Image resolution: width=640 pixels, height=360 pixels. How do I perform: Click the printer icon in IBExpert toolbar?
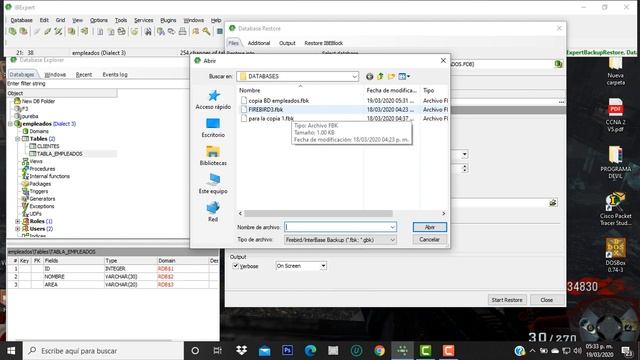click(182, 31)
